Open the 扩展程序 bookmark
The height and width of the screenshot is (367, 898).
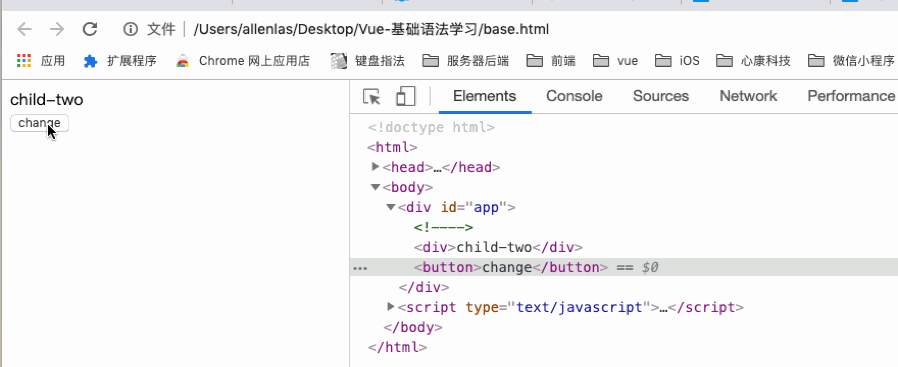tap(120, 61)
